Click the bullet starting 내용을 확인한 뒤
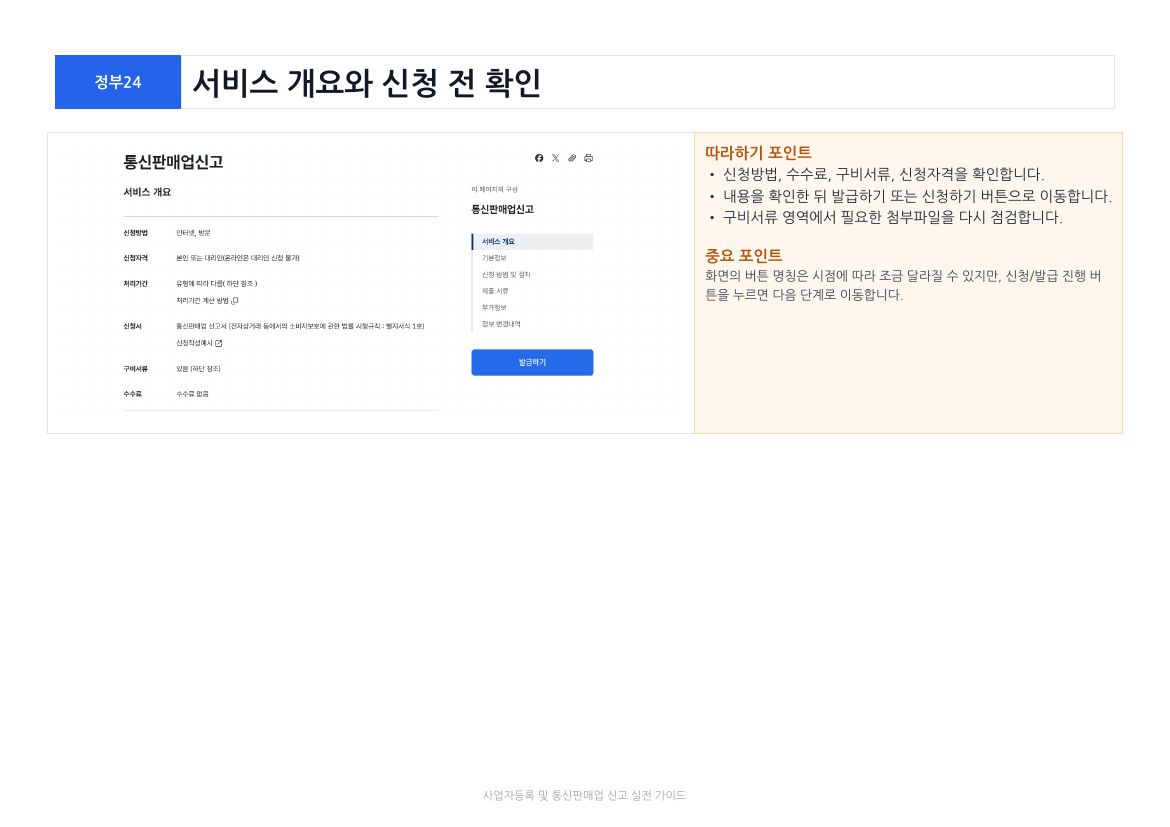This screenshot has width=1170, height=827. click(917, 196)
